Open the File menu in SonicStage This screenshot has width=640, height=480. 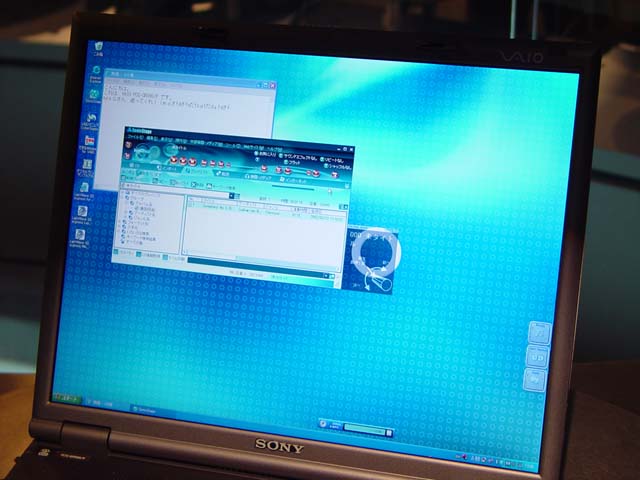[136, 138]
